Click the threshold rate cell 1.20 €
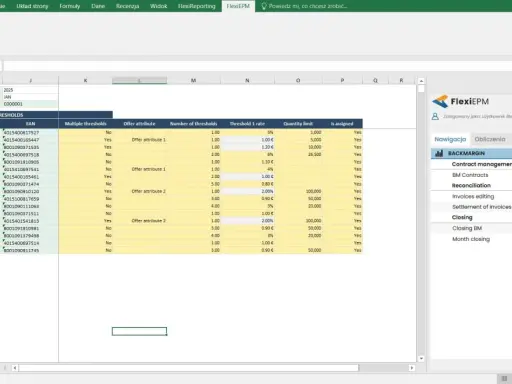This screenshot has width=512, height=384. (x=247, y=147)
